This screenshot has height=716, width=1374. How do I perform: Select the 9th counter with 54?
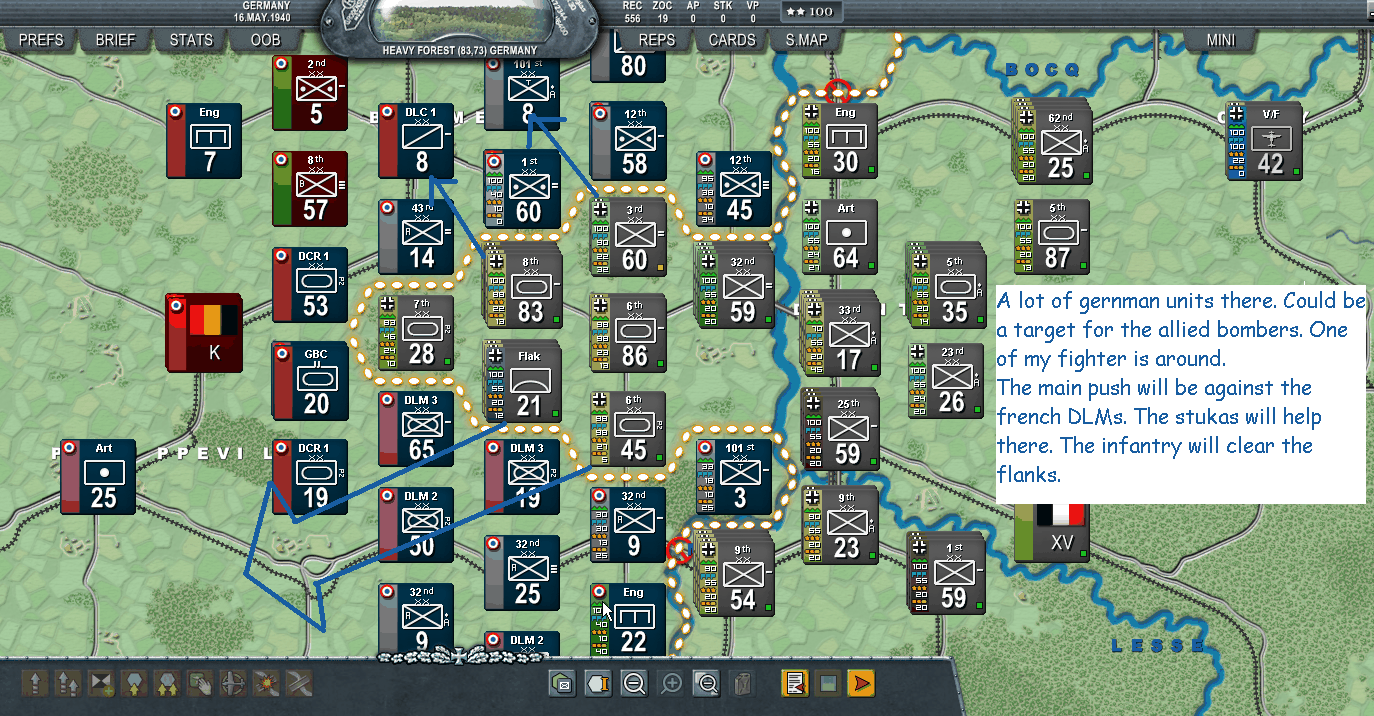click(733, 573)
